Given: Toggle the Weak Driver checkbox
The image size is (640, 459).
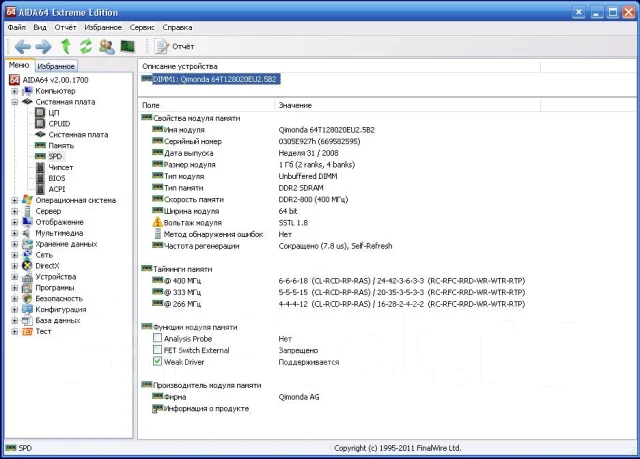Looking at the screenshot, I should click(x=157, y=361).
